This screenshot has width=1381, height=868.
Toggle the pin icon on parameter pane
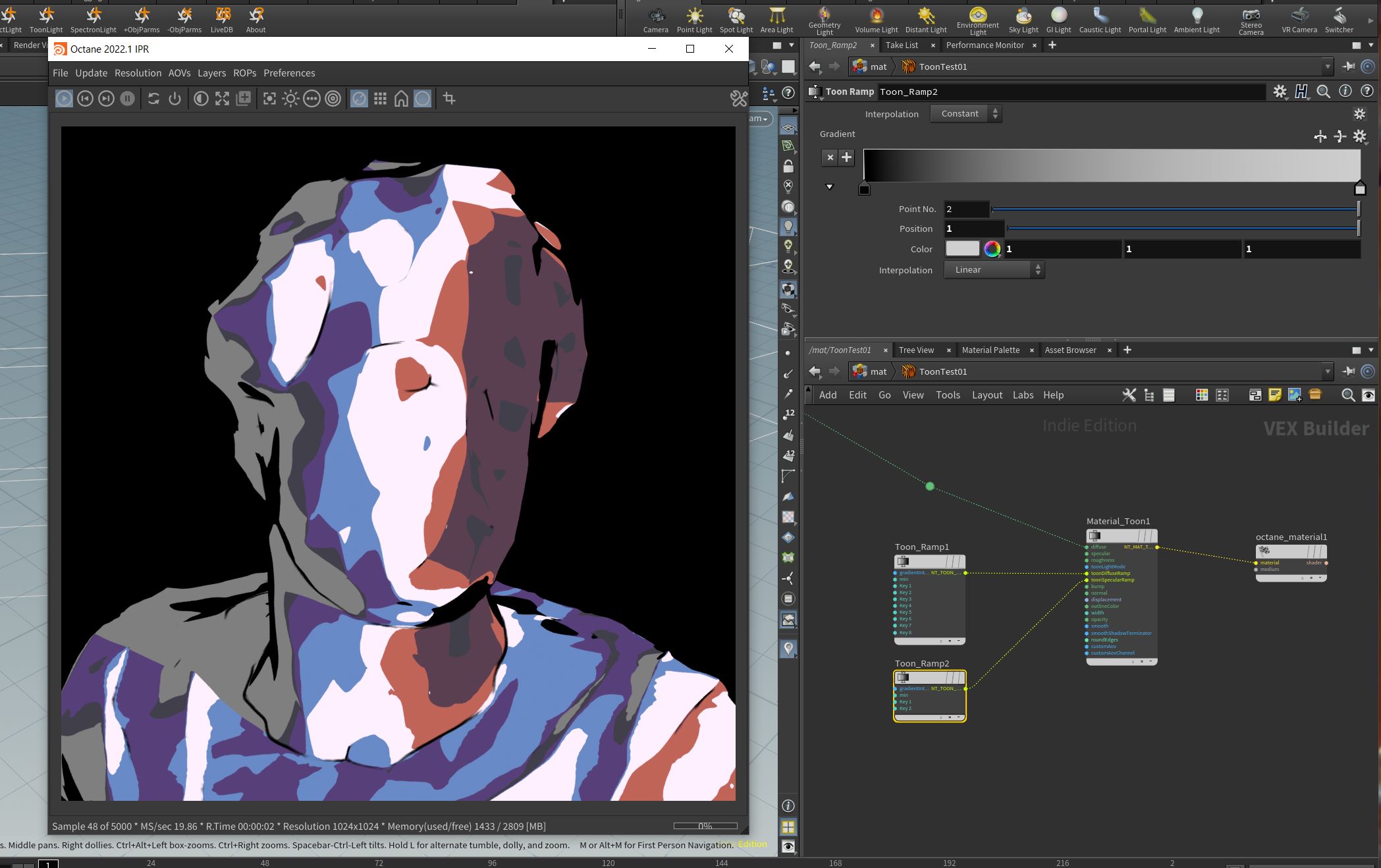click(x=1348, y=67)
